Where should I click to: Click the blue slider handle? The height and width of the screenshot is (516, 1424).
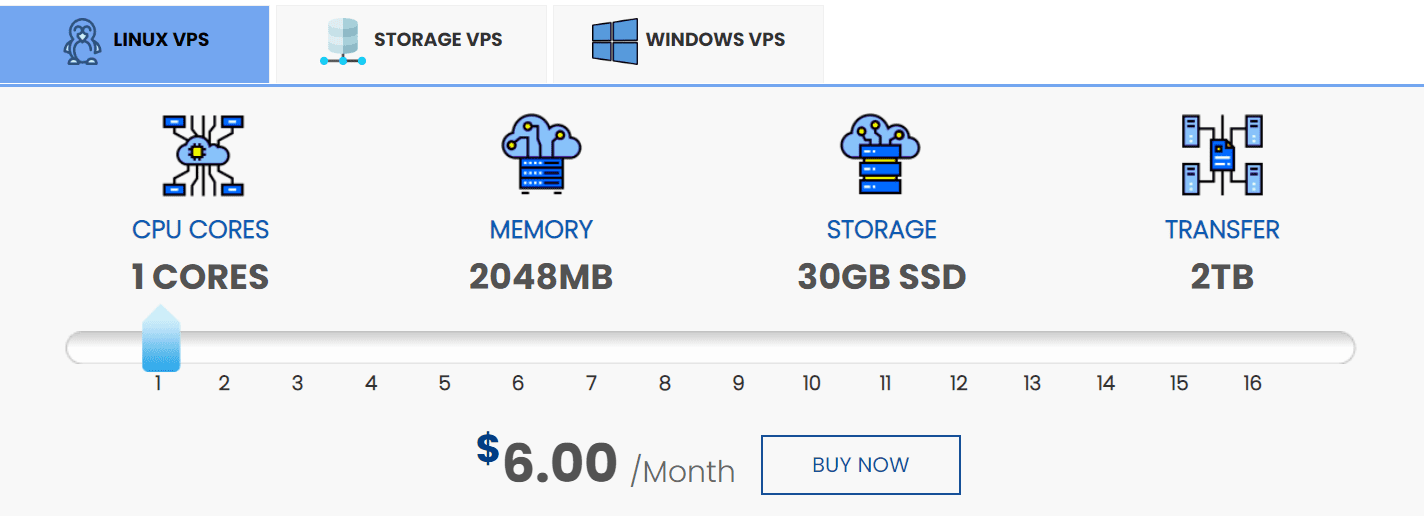[161, 340]
